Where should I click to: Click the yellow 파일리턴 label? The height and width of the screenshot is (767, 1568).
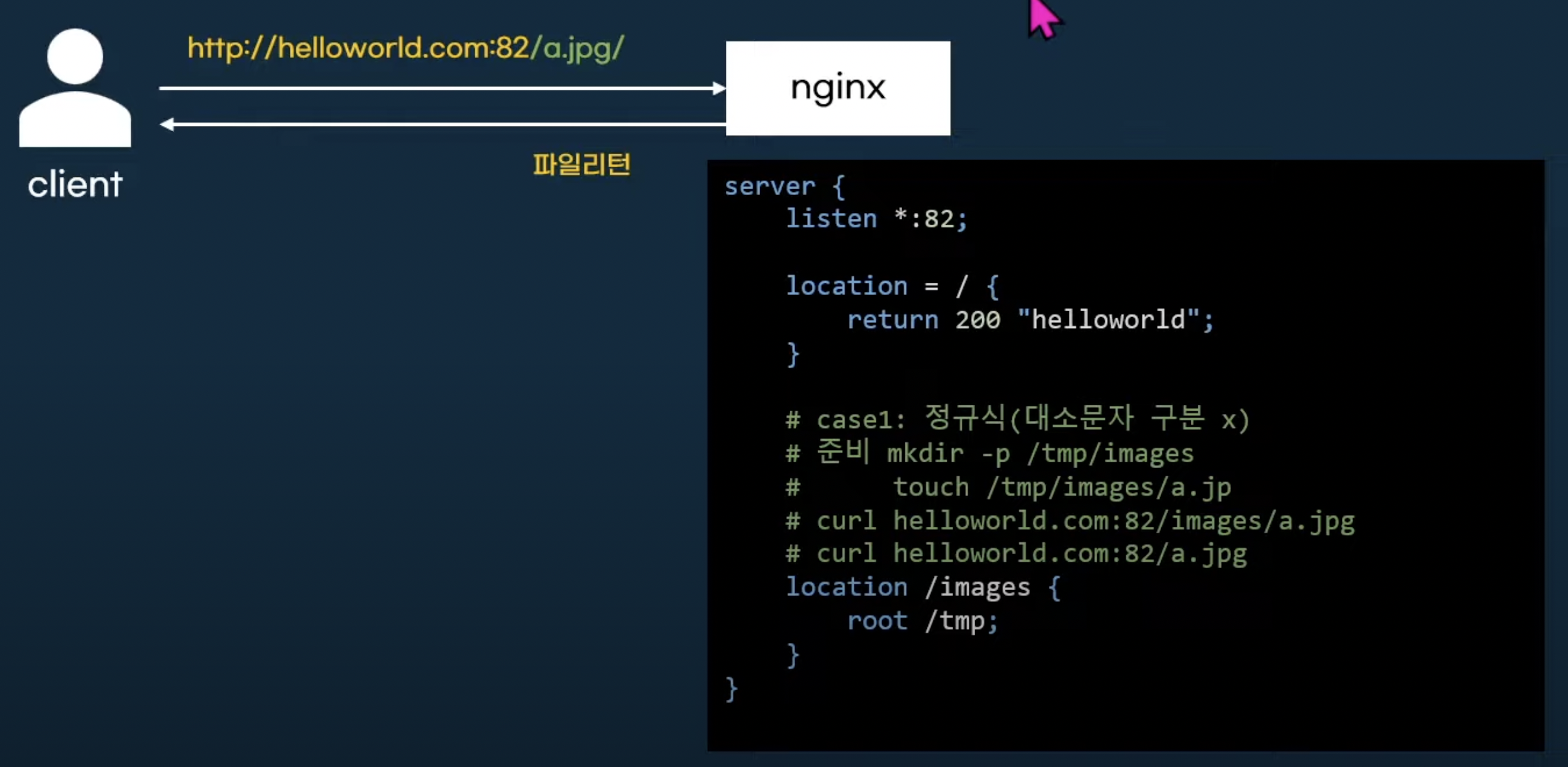tap(581, 165)
